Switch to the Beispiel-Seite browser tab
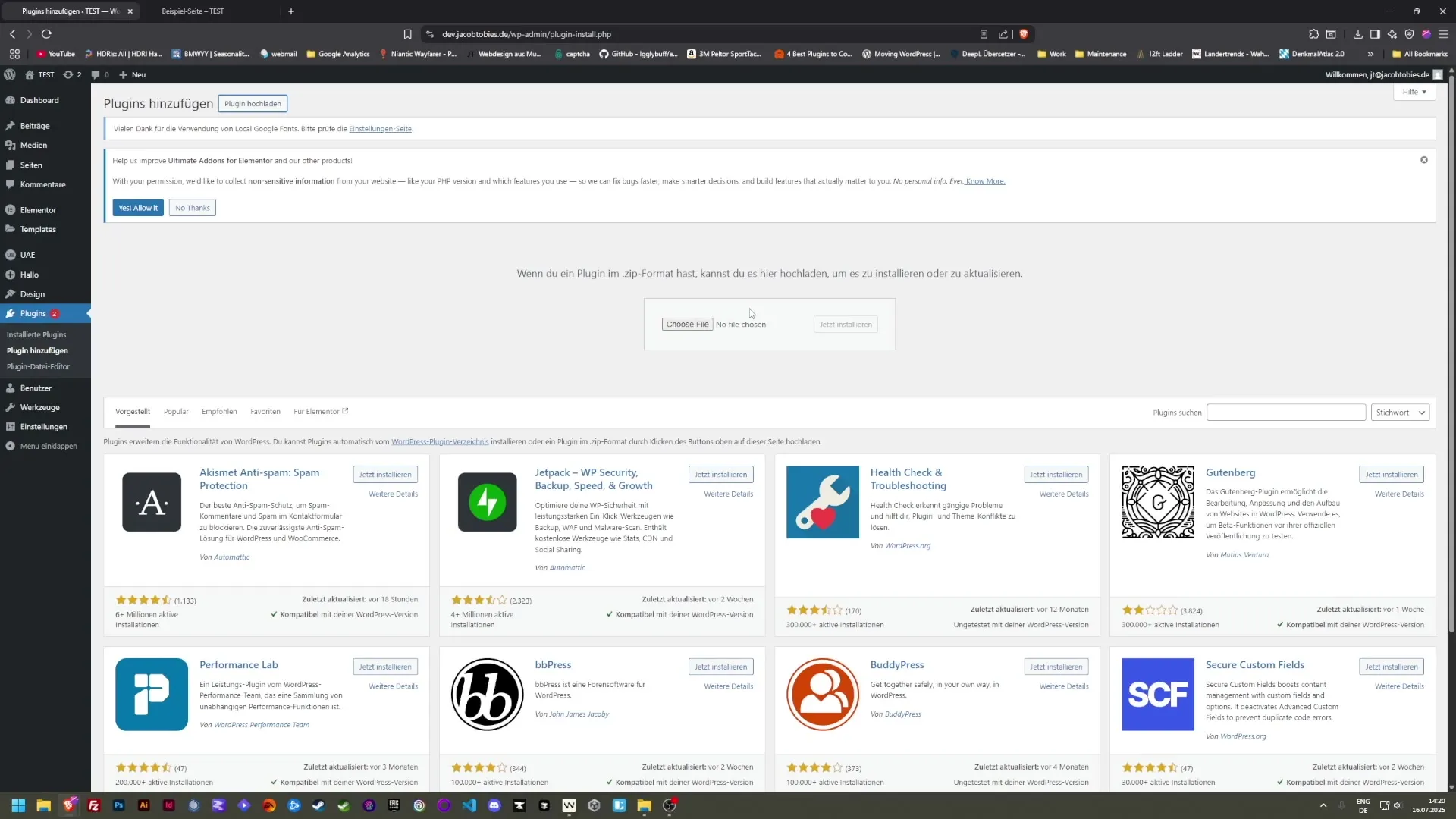Viewport: 1456px width, 819px height. tap(193, 11)
